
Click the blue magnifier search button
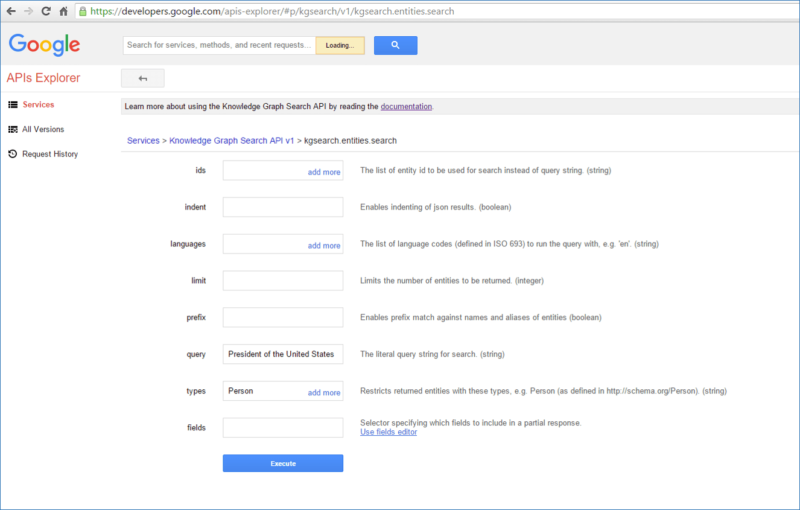[x=395, y=45]
